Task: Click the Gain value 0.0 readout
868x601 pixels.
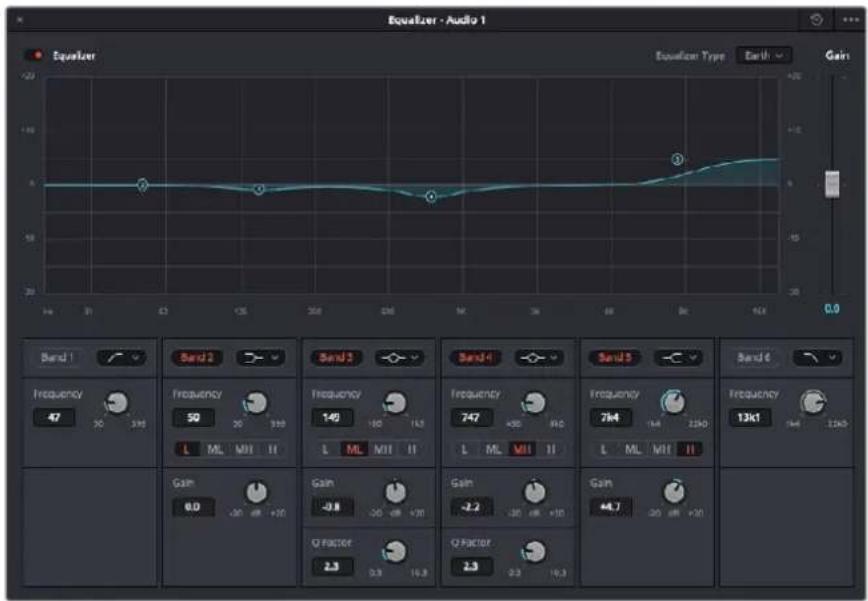Action: coord(832,309)
